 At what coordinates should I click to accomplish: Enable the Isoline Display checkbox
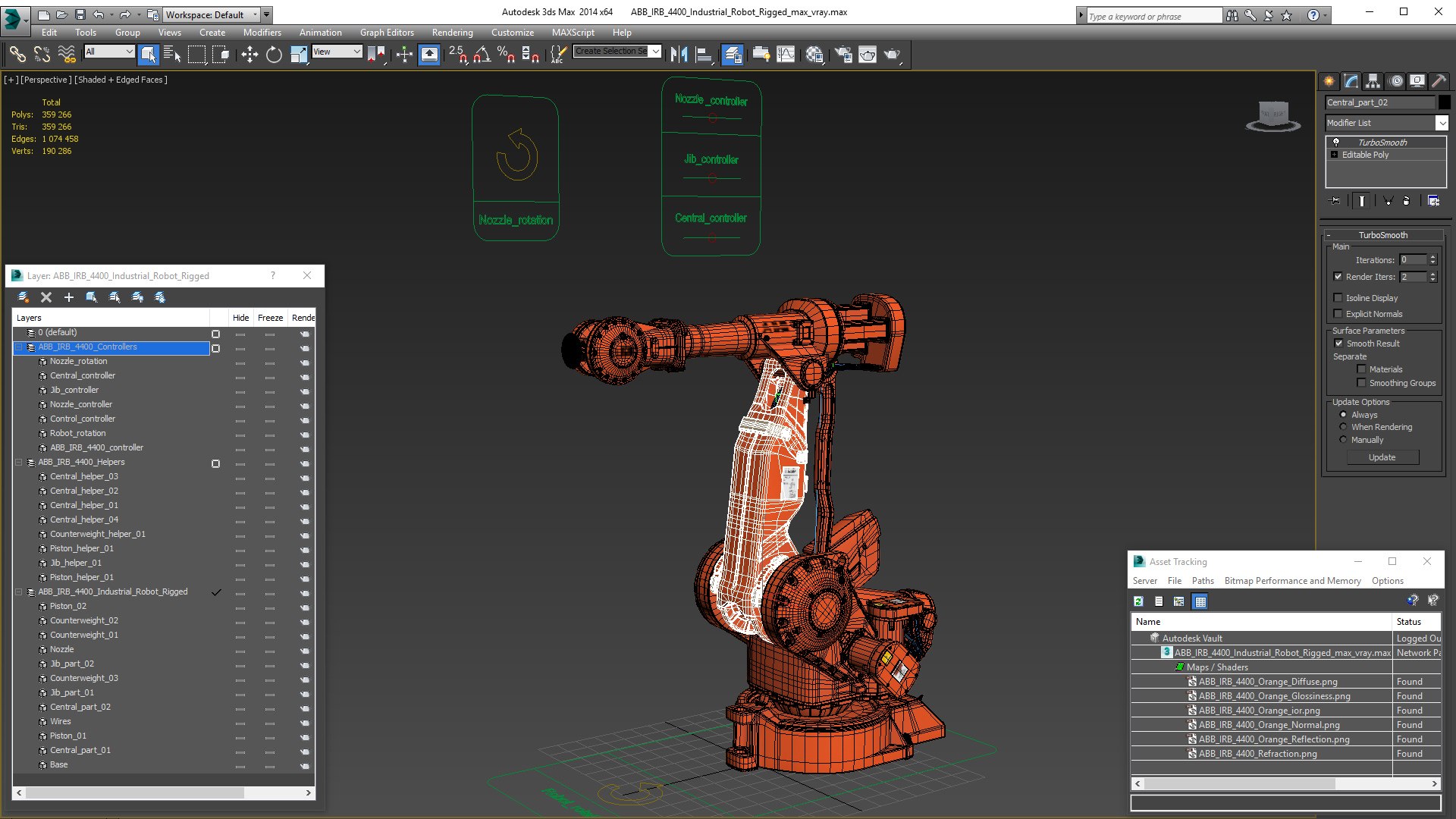pyautogui.click(x=1338, y=298)
